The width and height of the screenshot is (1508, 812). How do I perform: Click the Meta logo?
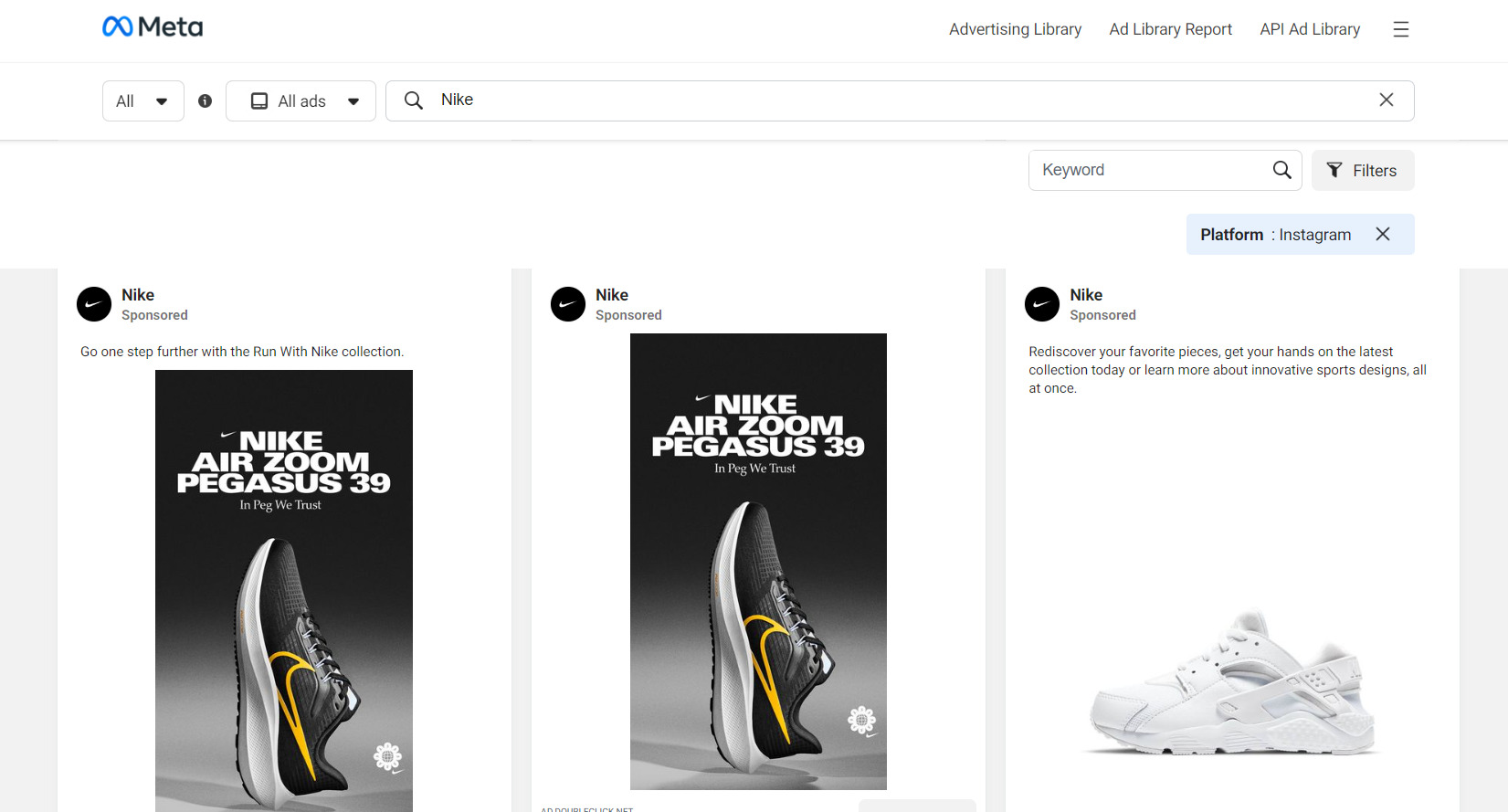153,27
